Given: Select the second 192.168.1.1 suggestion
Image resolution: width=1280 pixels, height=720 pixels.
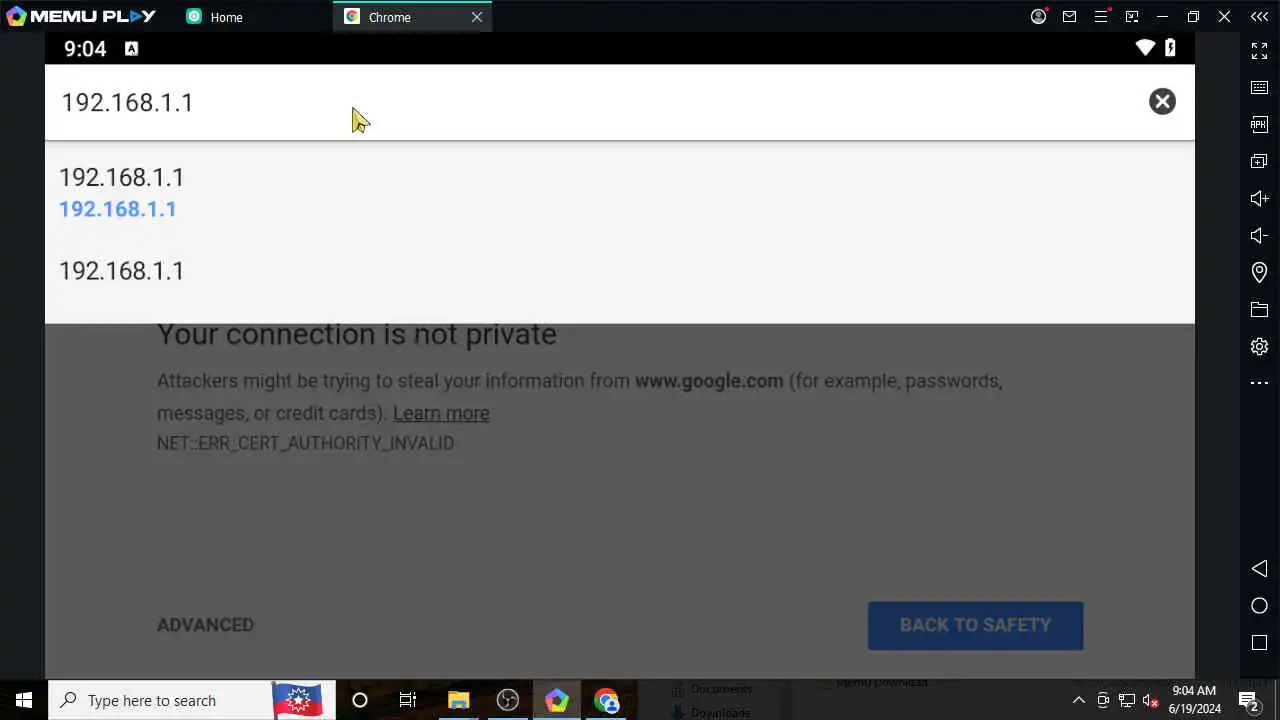Looking at the screenshot, I should [620, 271].
